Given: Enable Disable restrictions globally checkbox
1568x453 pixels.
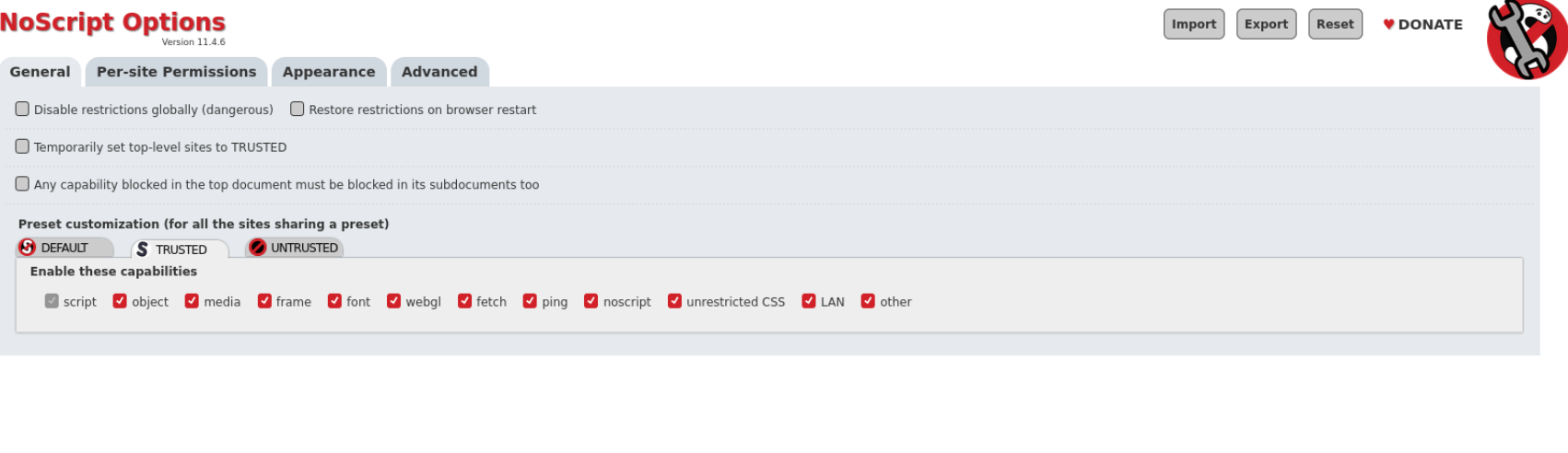Looking at the screenshot, I should [x=22, y=110].
